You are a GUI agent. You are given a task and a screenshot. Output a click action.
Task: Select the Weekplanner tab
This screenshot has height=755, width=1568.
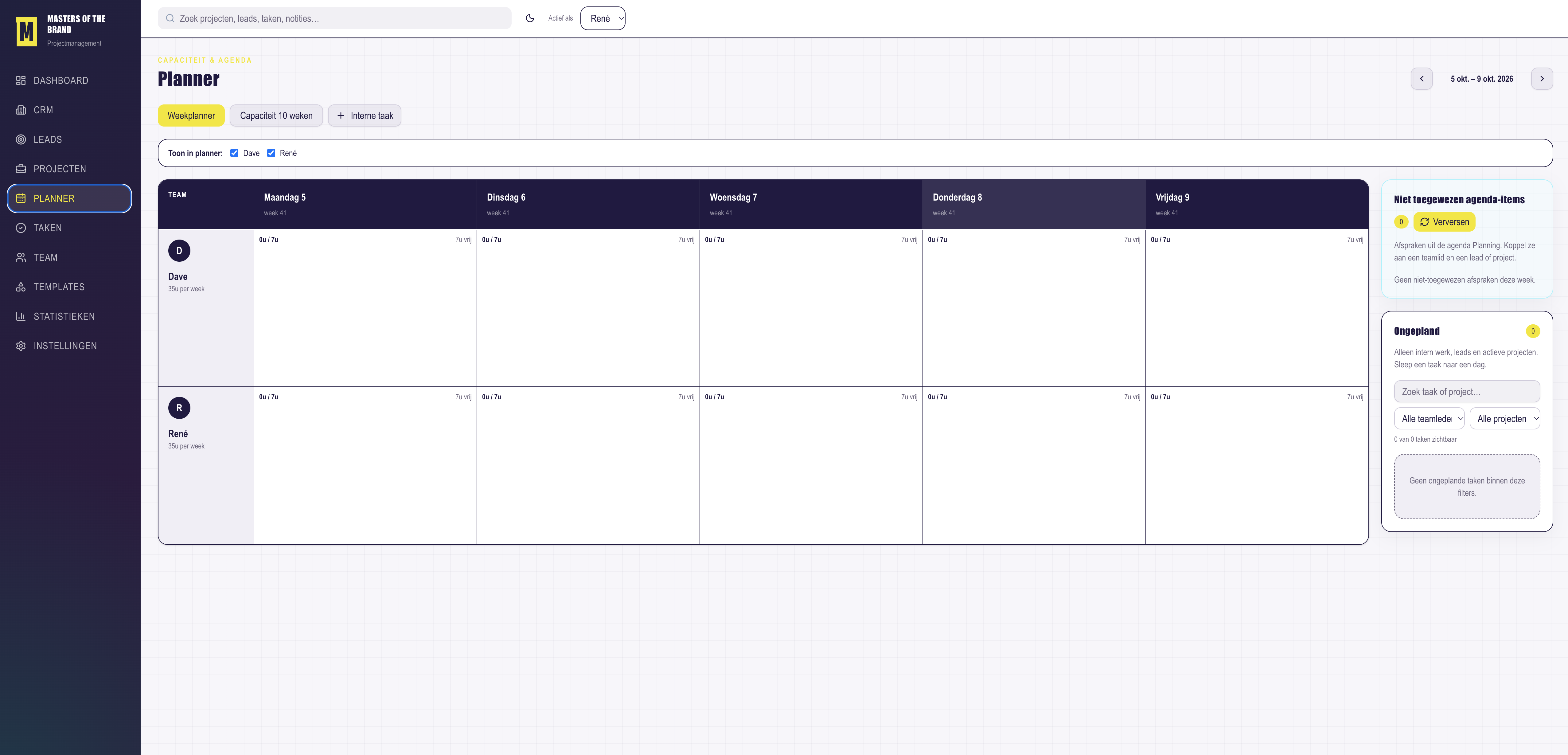click(x=191, y=116)
